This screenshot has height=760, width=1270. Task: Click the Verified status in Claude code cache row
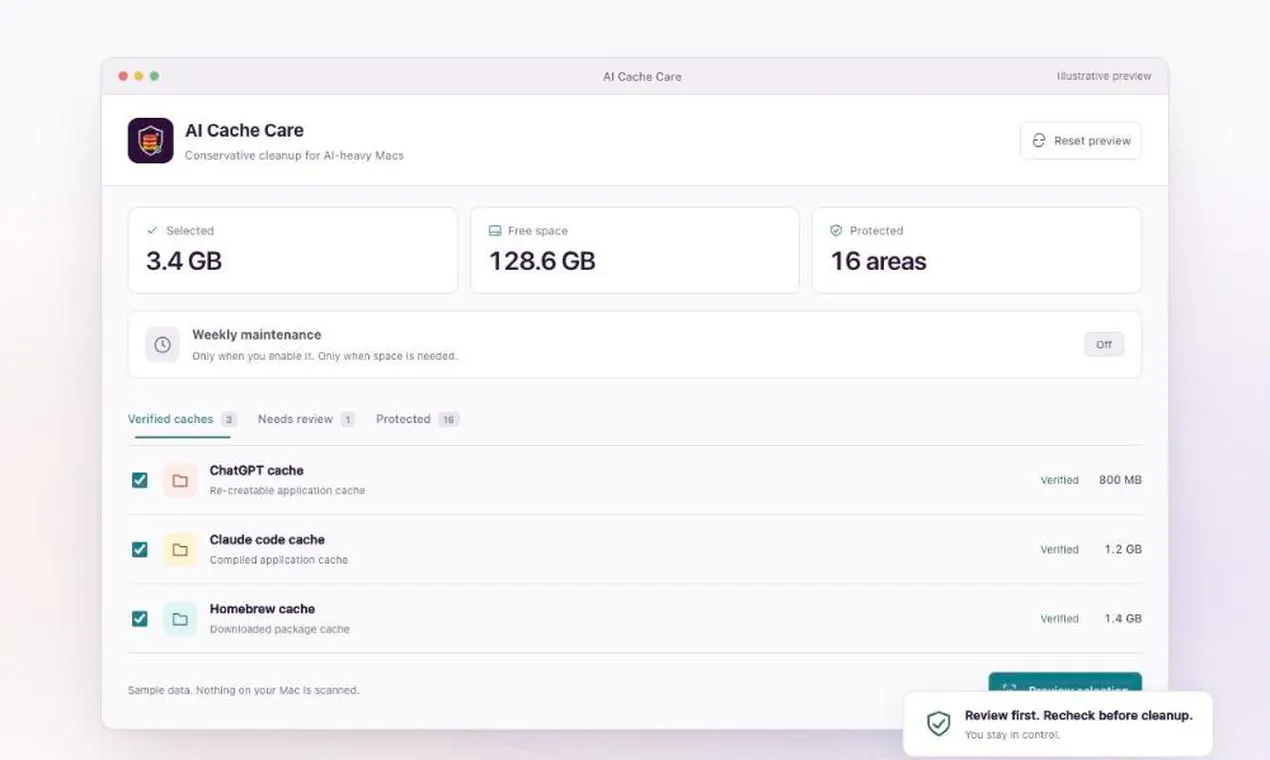pyautogui.click(x=1059, y=549)
